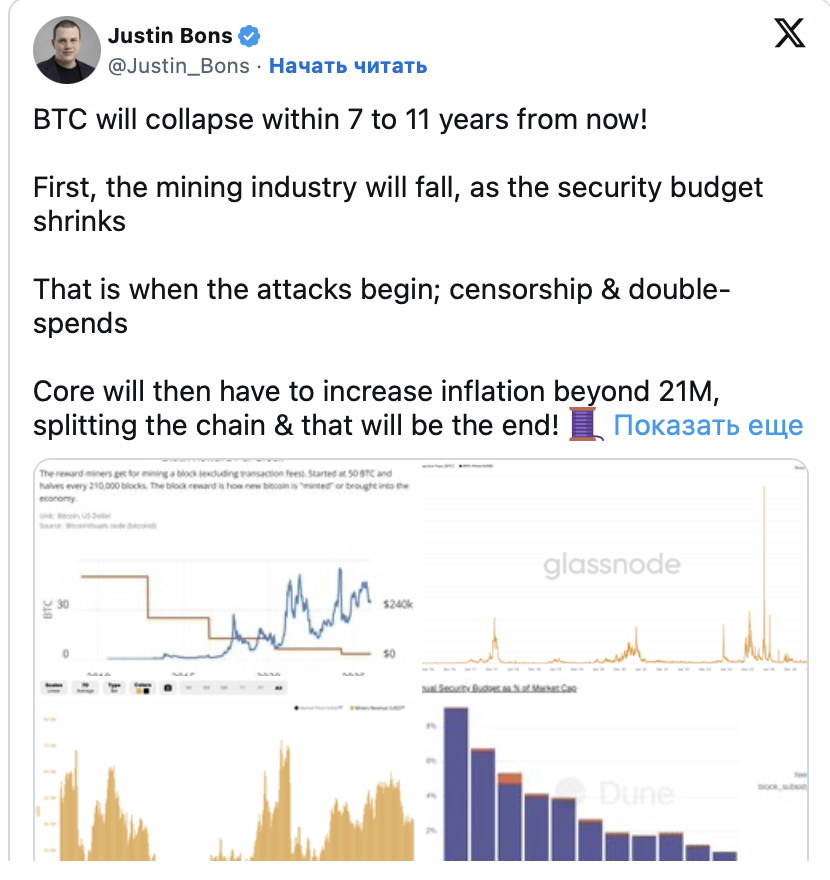The height and width of the screenshot is (880, 830).
Task: Click the blue verified badge
Action: tap(250, 36)
